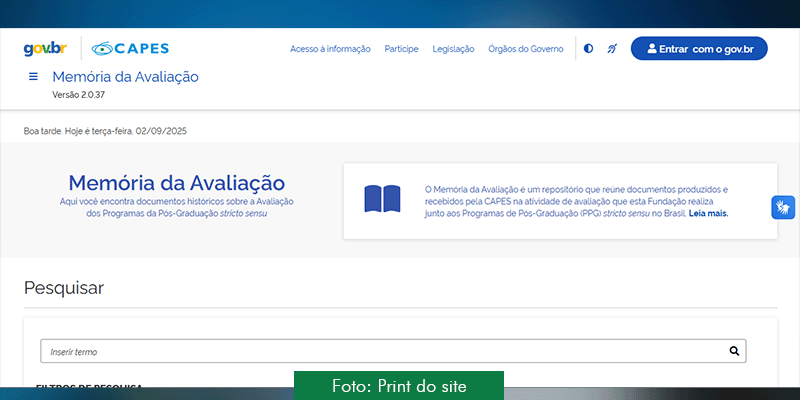Click the CAPES logo

coord(130,48)
